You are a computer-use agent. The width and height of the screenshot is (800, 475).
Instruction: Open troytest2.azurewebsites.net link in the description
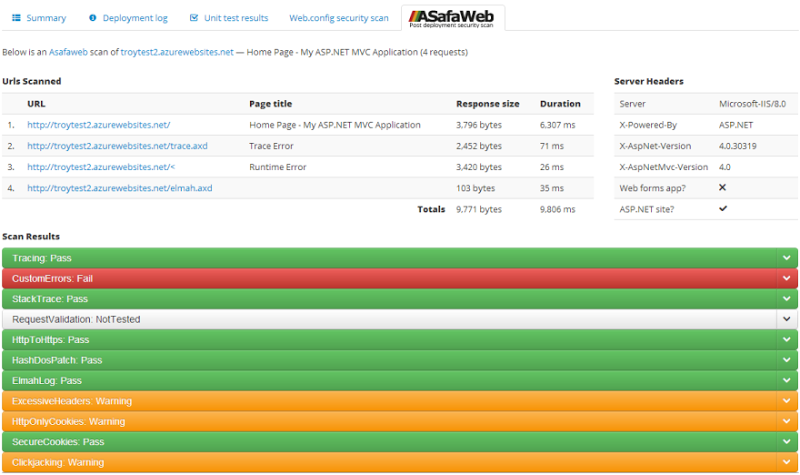(x=177, y=52)
